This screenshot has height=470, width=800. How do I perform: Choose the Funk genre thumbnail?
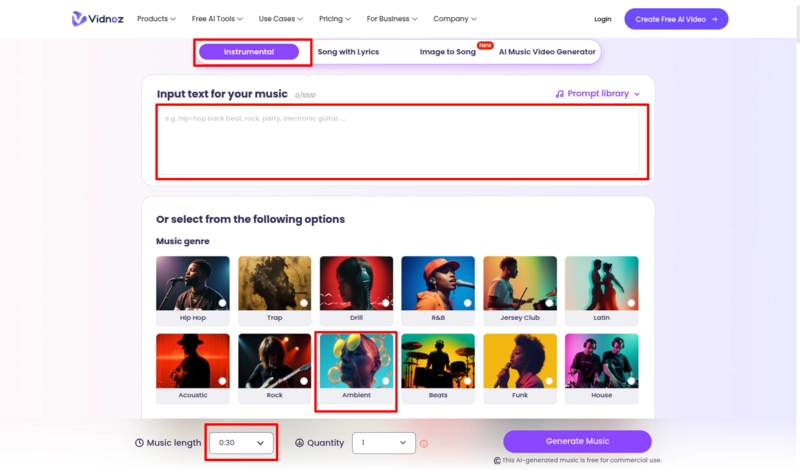(520, 361)
